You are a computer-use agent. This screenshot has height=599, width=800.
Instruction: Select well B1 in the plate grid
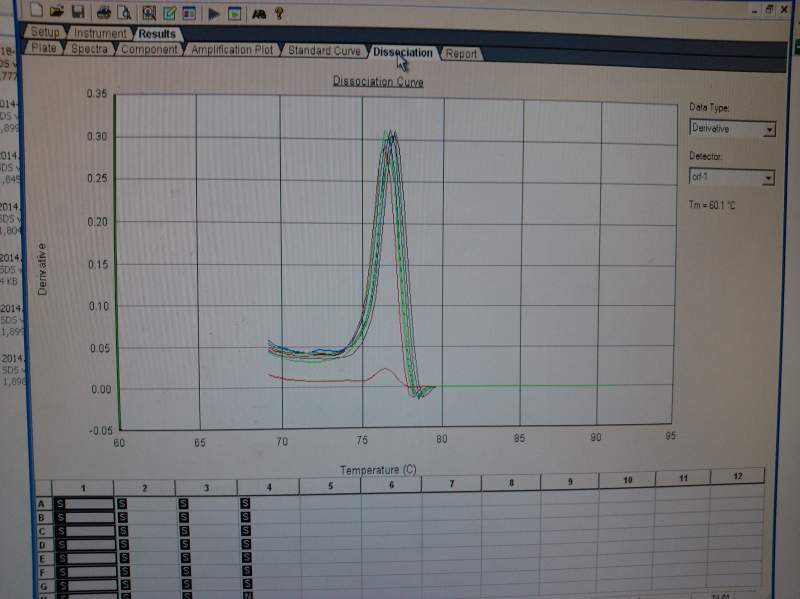[84, 517]
